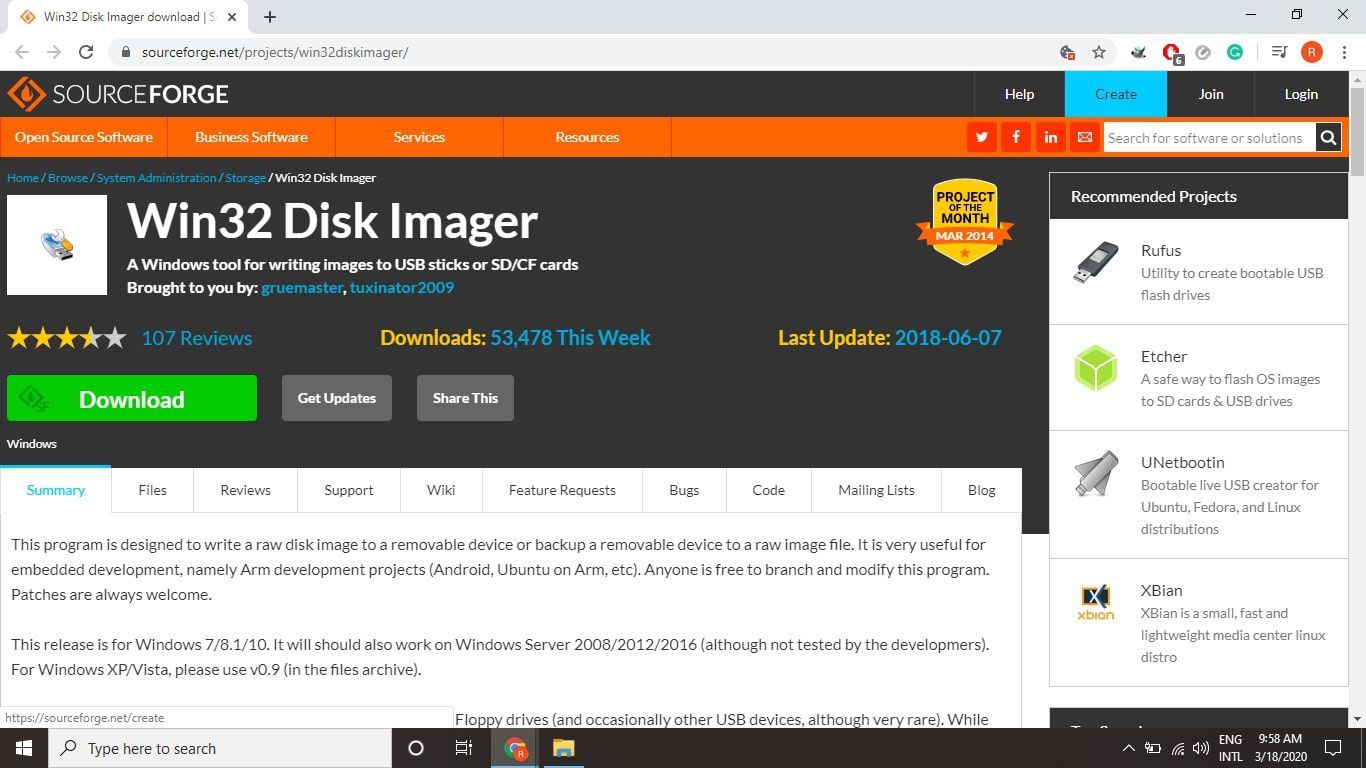
Task: Switch to the Blog tab
Action: [x=982, y=490]
